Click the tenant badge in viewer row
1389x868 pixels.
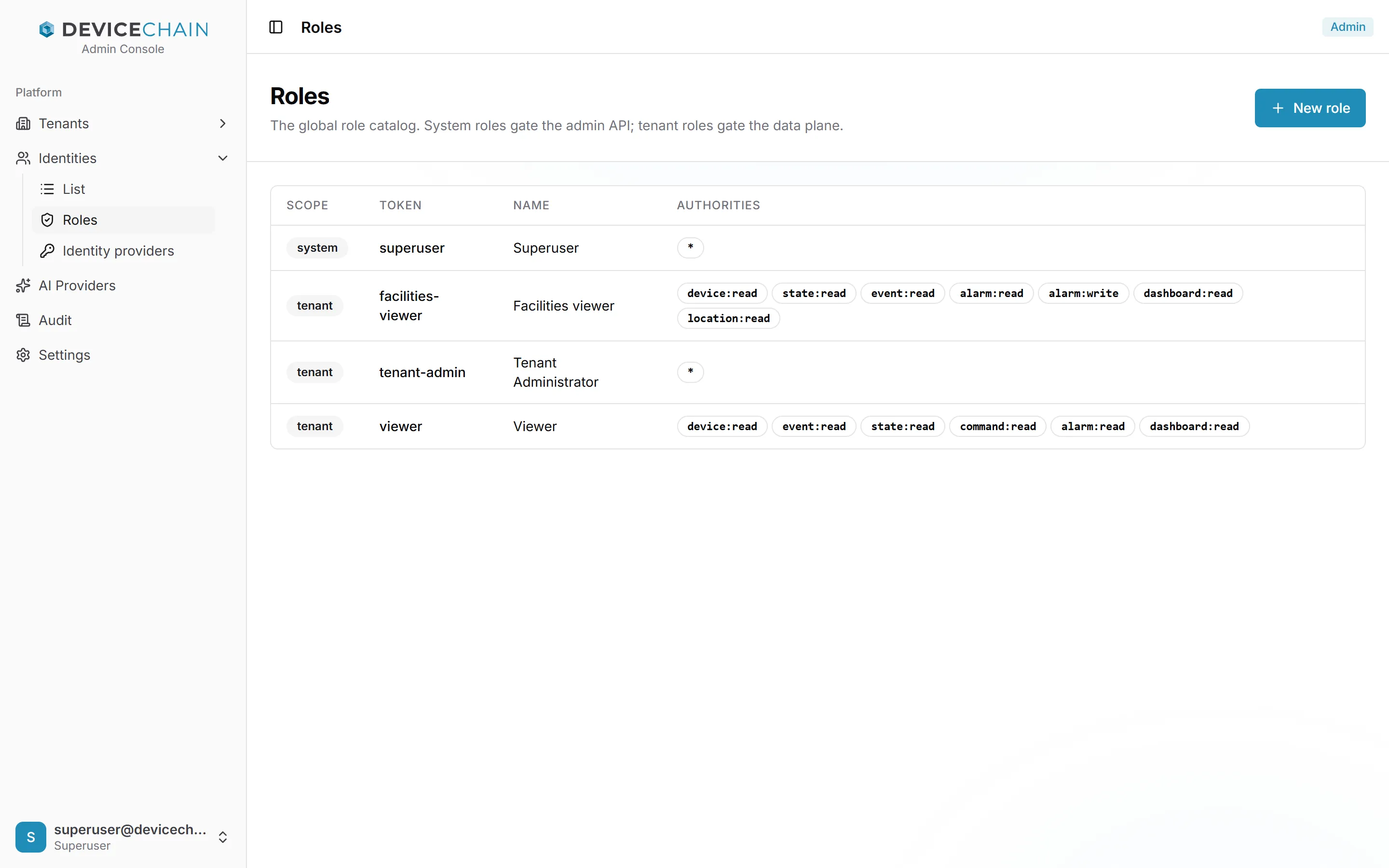point(314,427)
